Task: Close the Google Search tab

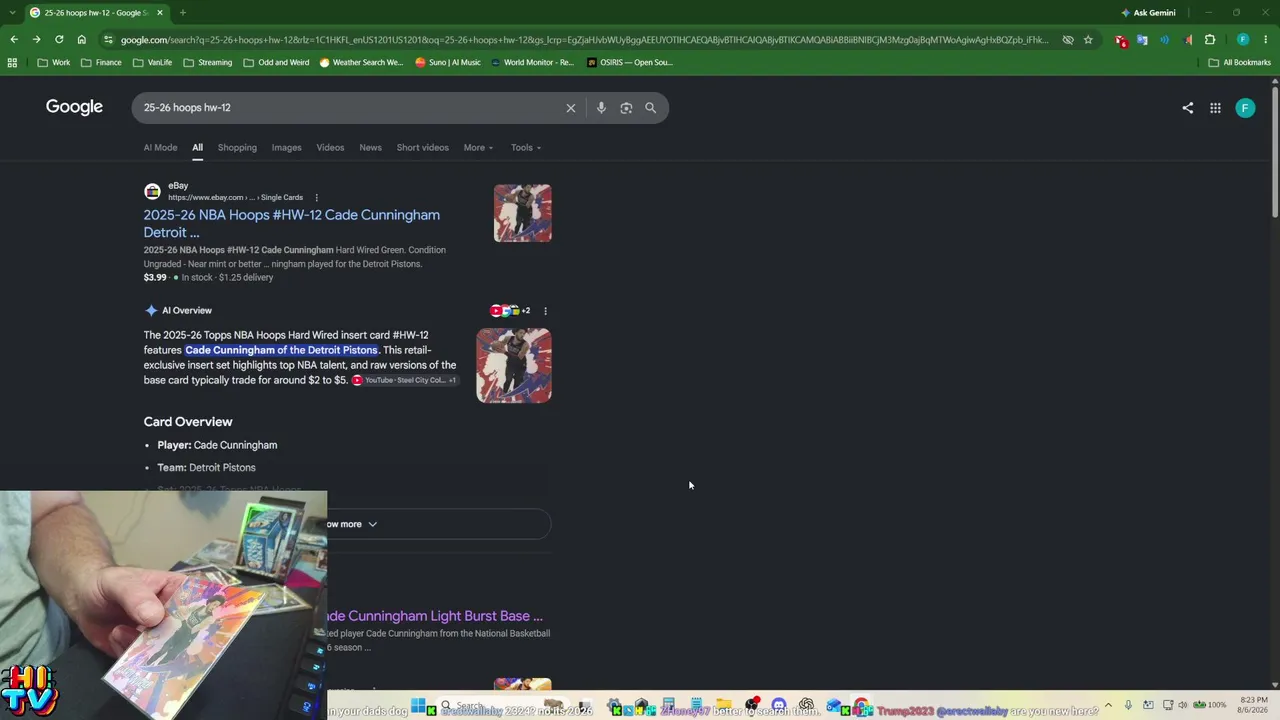Action: (160, 13)
